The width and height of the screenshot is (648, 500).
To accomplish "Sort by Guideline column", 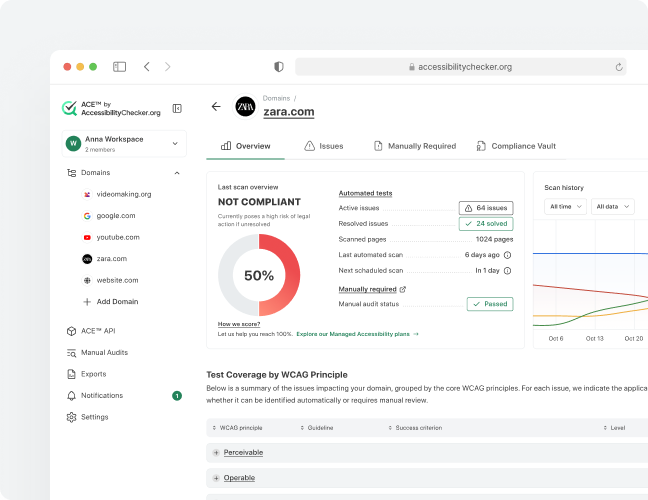I will [x=317, y=428].
